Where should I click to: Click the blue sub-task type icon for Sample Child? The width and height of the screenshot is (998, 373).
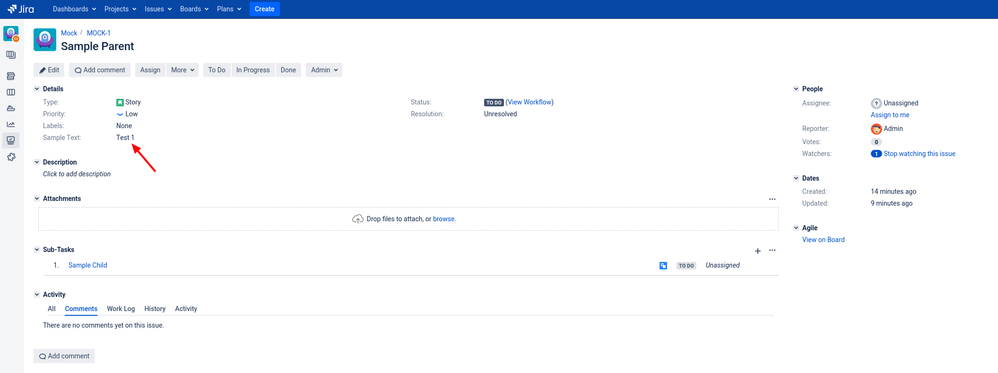click(663, 265)
